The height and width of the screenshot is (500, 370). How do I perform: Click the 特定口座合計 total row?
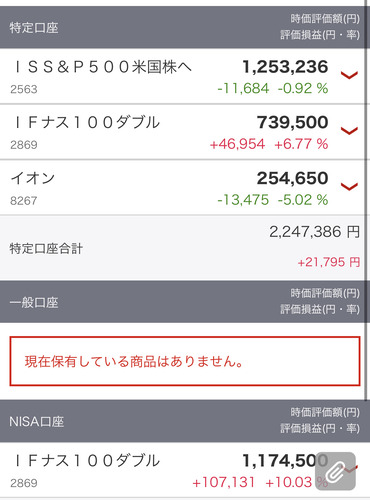[x=183, y=248]
